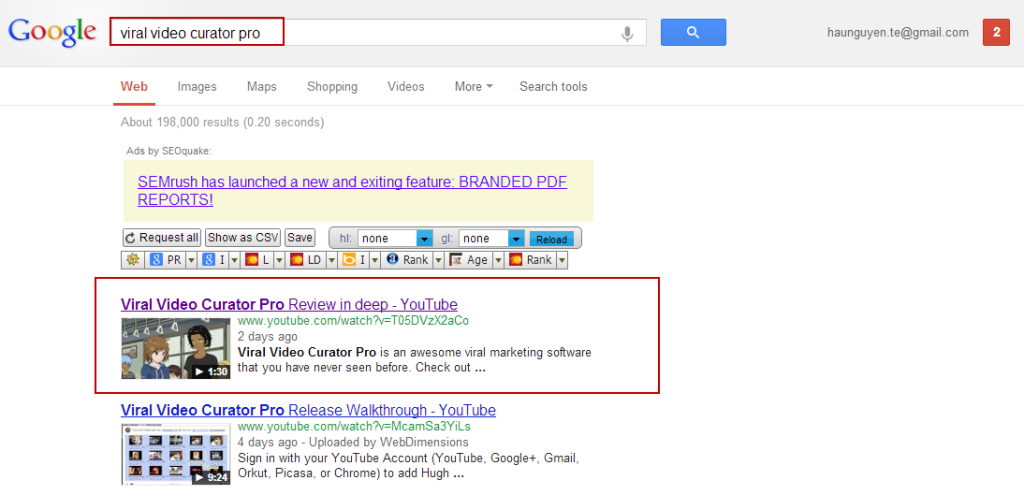The height and width of the screenshot is (495, 1024).
Task: Switch to the Images tab
Action: pos(197,86)
